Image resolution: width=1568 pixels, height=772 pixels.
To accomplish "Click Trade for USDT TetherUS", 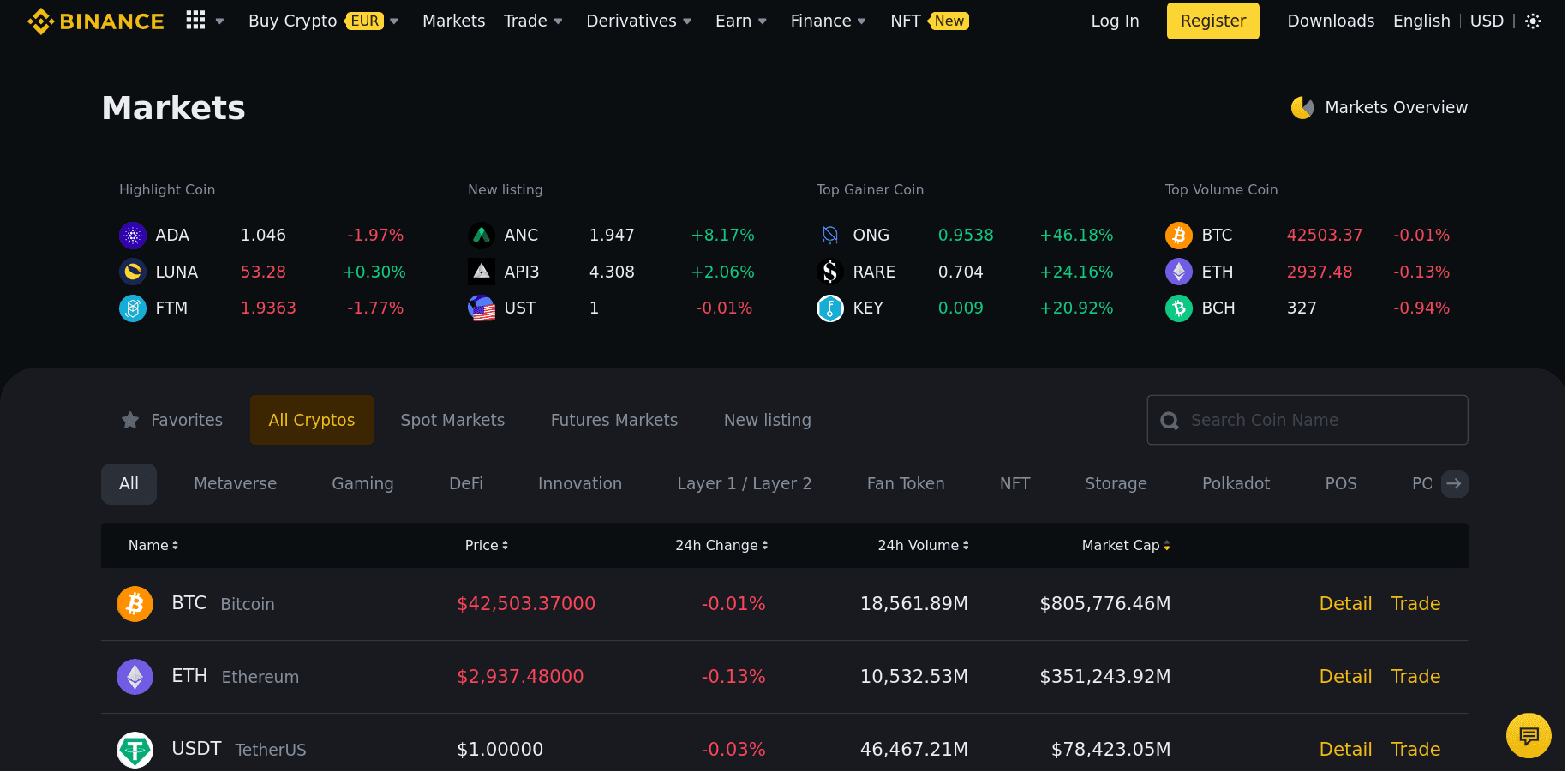I will tap(1415, 749).
